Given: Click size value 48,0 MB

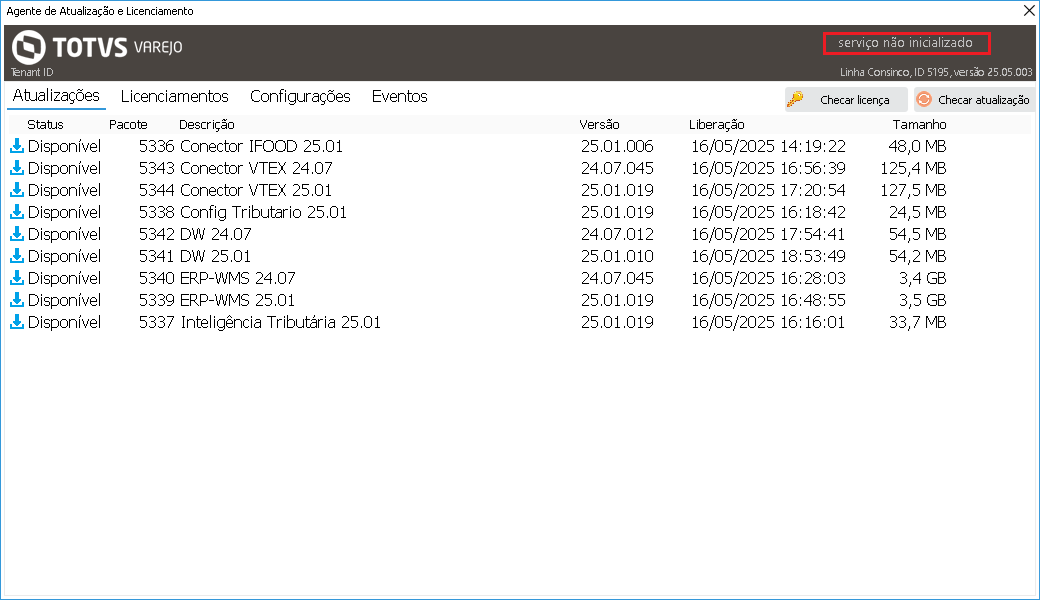Looking at the screenshot, I should (x=917, y=146).
